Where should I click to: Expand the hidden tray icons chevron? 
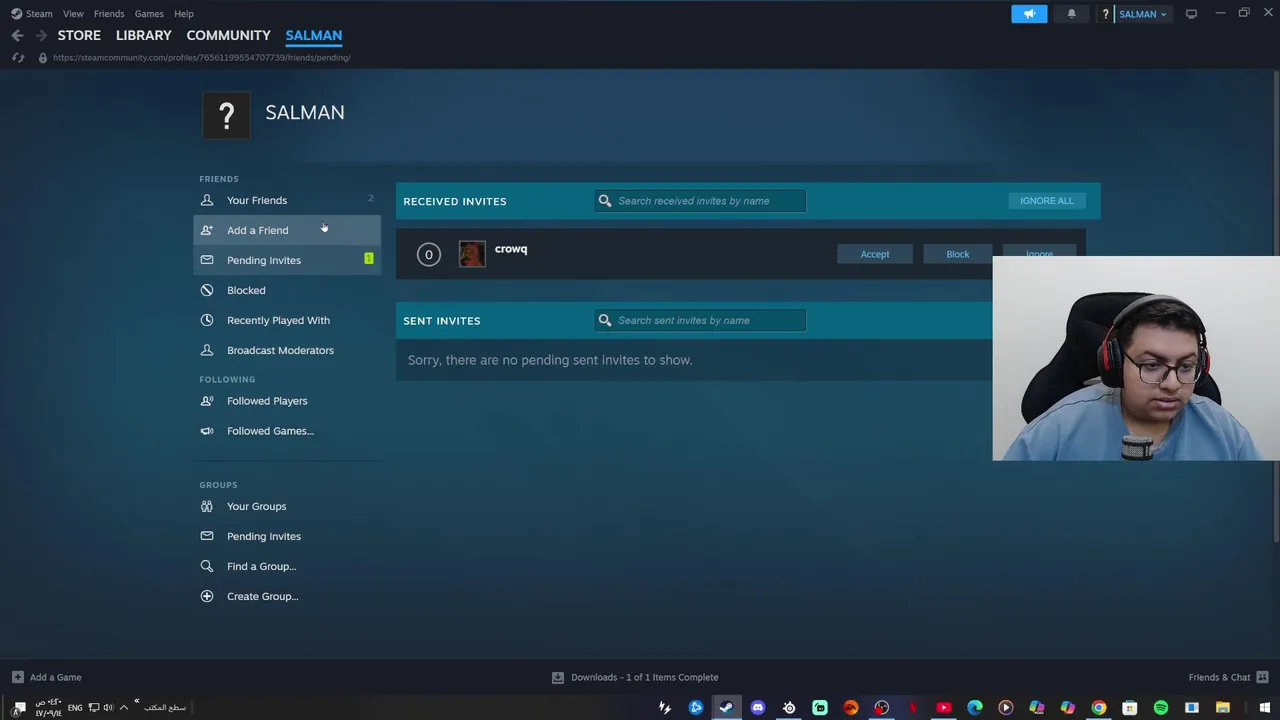124,708
